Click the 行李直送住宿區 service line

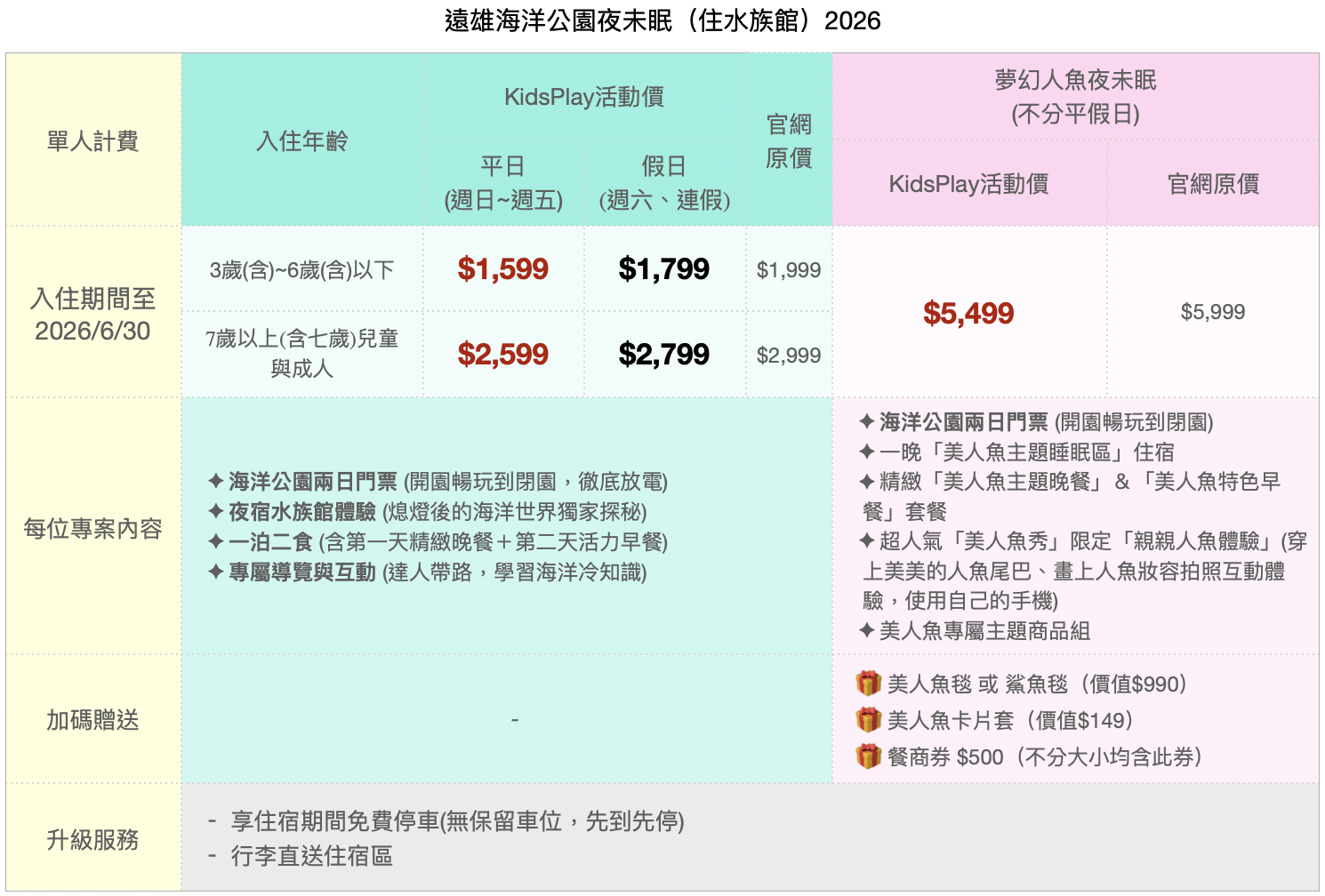pos(311,856)
